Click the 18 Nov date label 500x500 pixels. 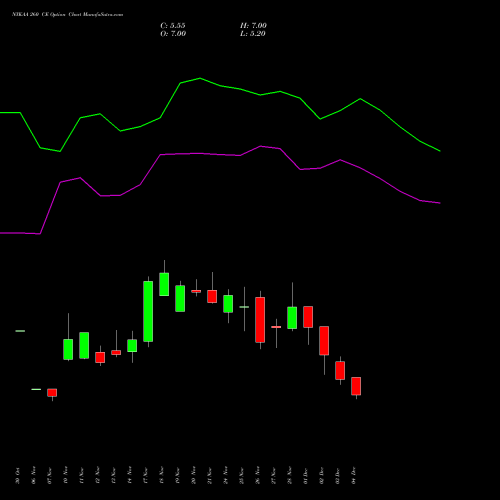[162, 476]
